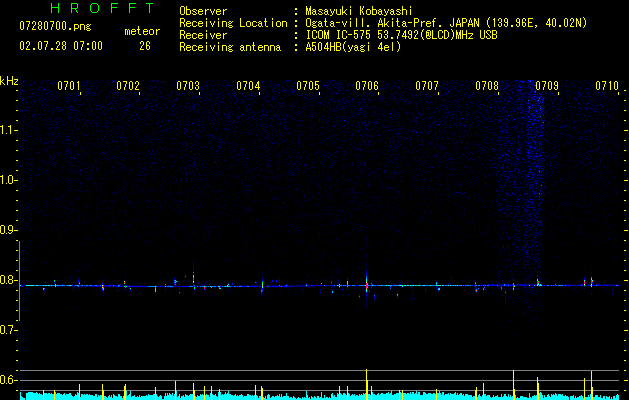This screenshot has width=629, height=400.
Task: Click the 0707 time marker
Action: pos(427,86)
